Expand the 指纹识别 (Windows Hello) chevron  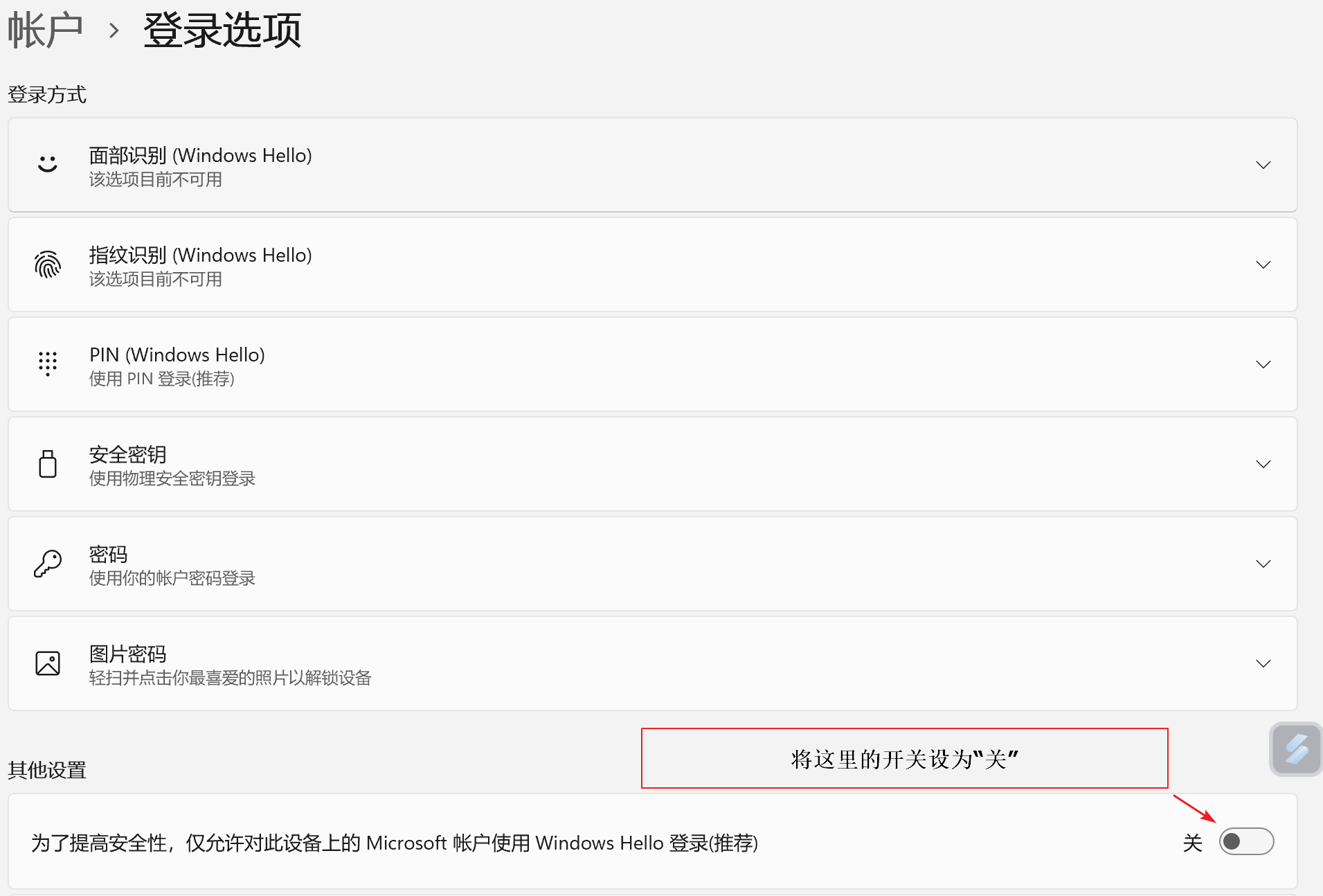coord(1263,265)
